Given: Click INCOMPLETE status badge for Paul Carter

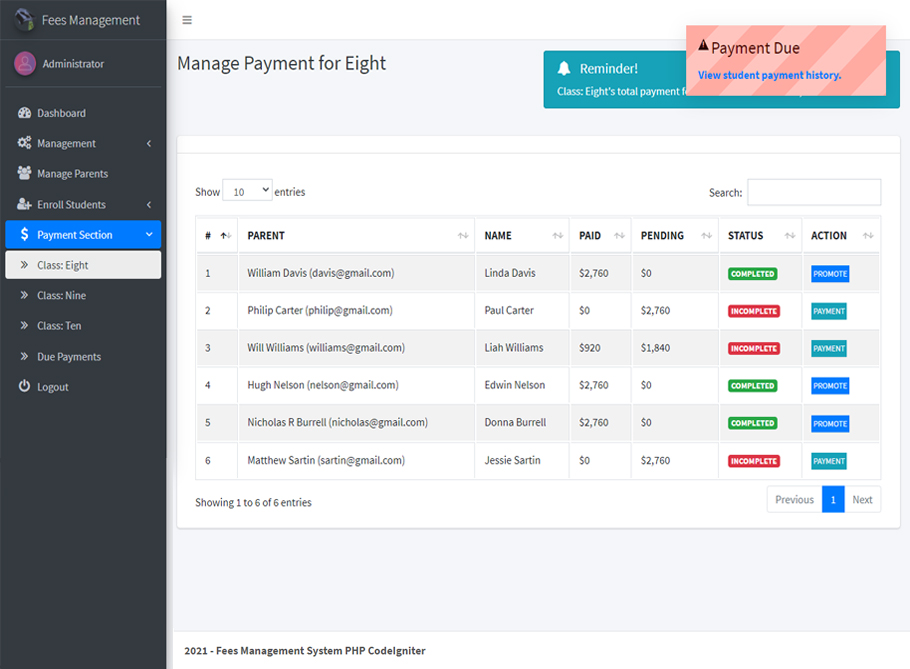Looking at the screenshot, I should (x=754, y=311).
